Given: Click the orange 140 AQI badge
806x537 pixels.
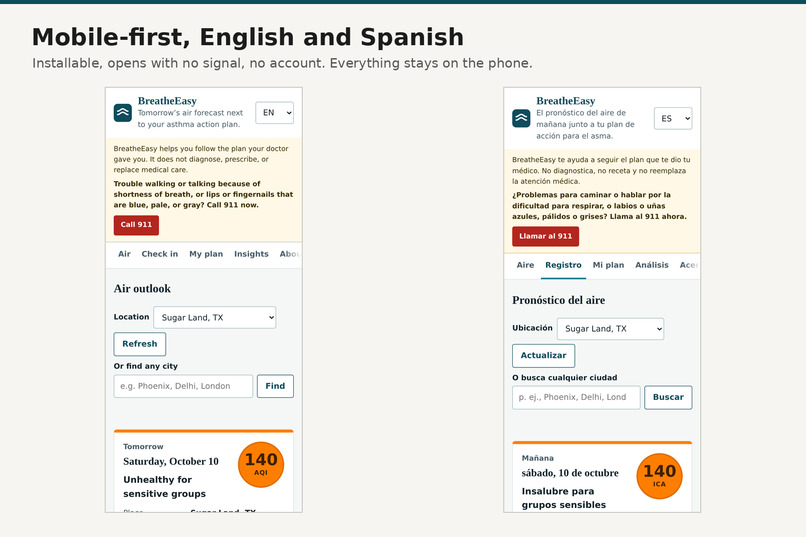Looking at the screenshot, I should [261, 465].
